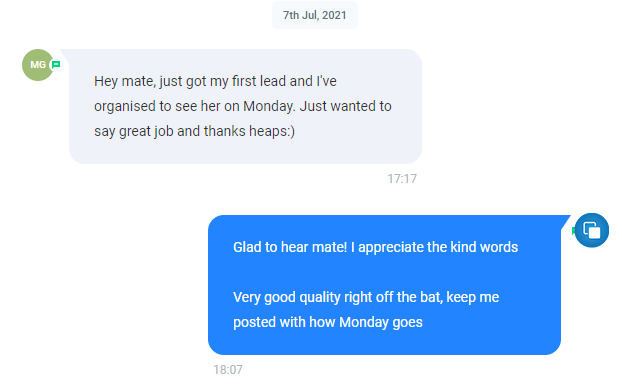This screenshot has width=622, height=385.
Task: Click the 18:07 reply timestamp
Action: pos(228,370)
